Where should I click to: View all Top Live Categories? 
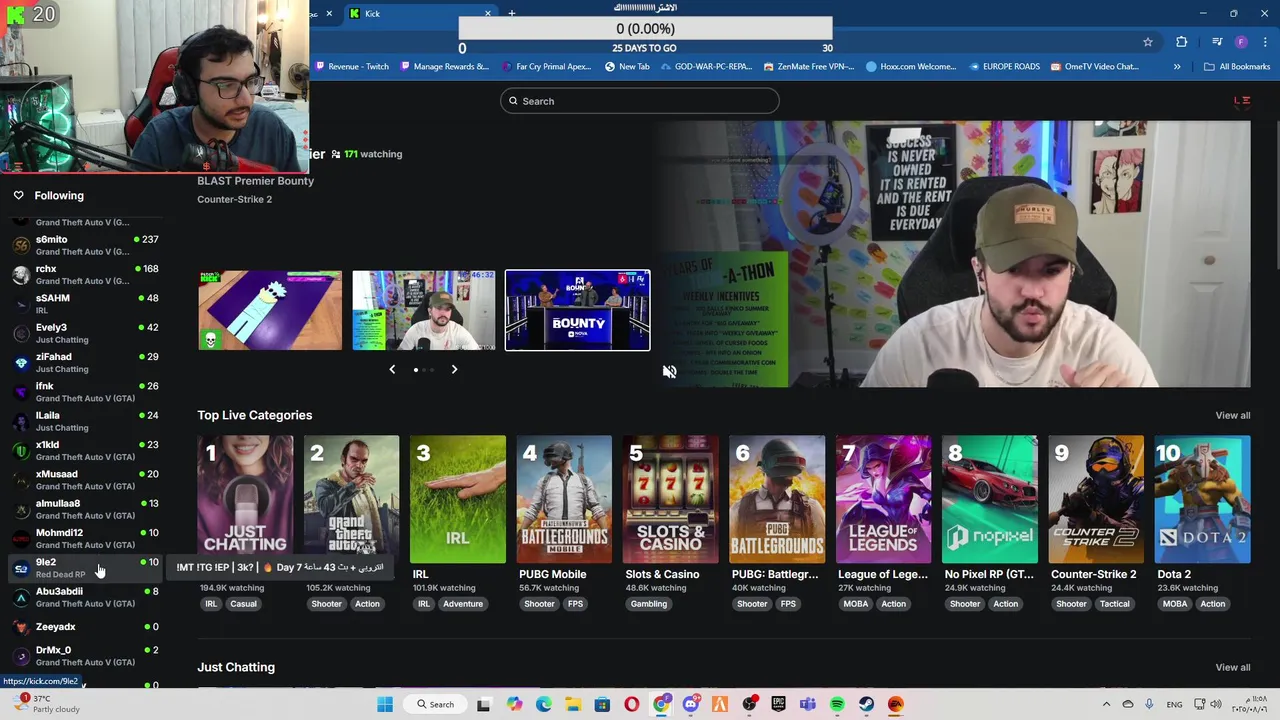click(1232, 415)
